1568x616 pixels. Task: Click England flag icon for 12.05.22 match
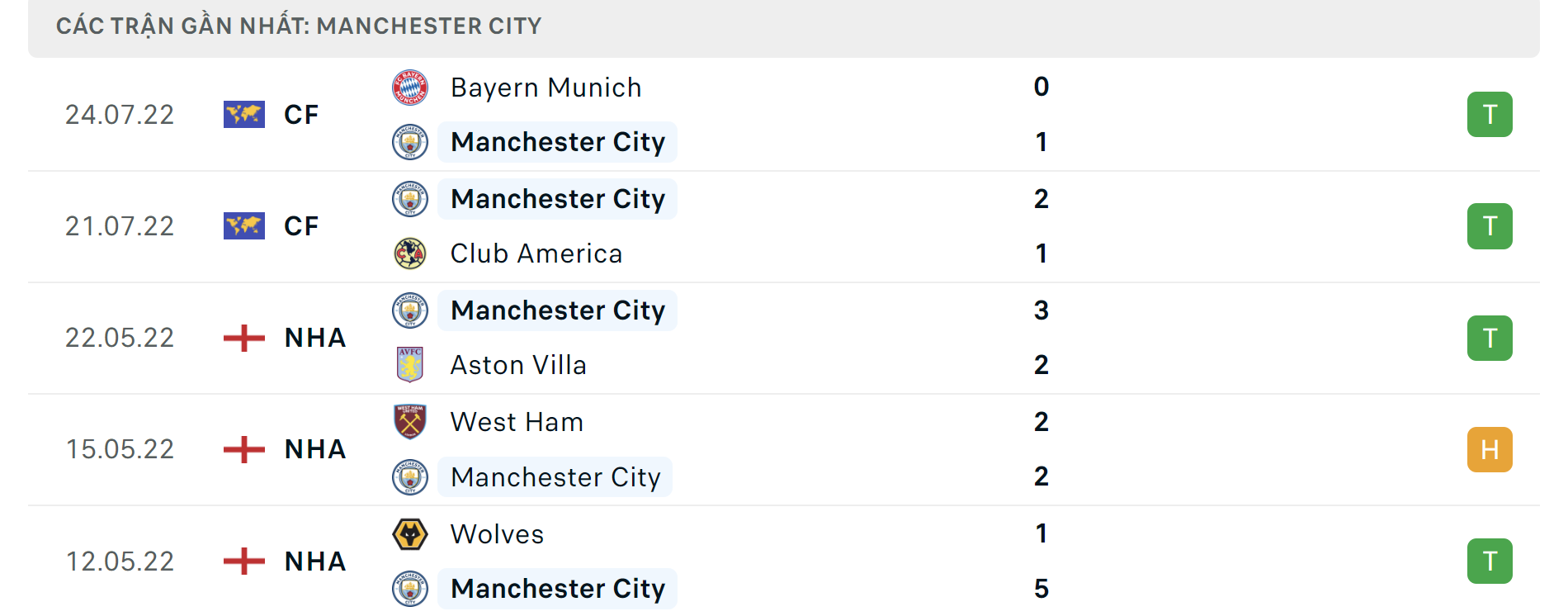(x=243, y=562)
